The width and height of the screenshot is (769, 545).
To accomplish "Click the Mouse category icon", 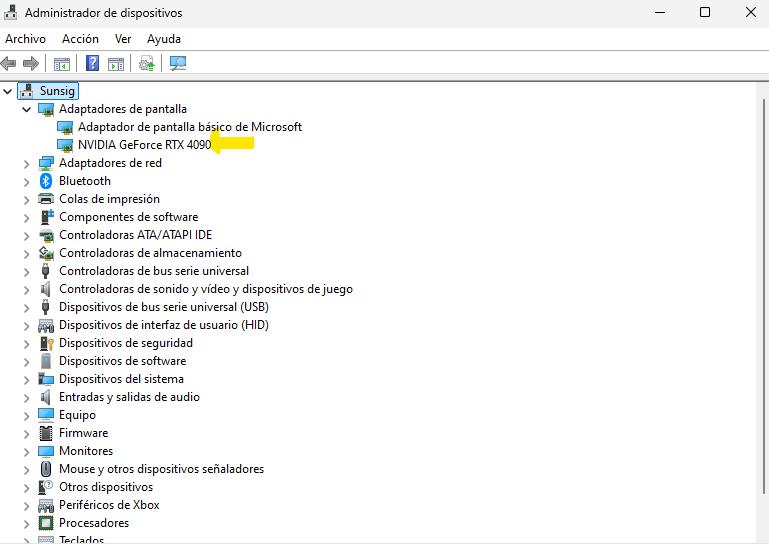I will point(46,469).
